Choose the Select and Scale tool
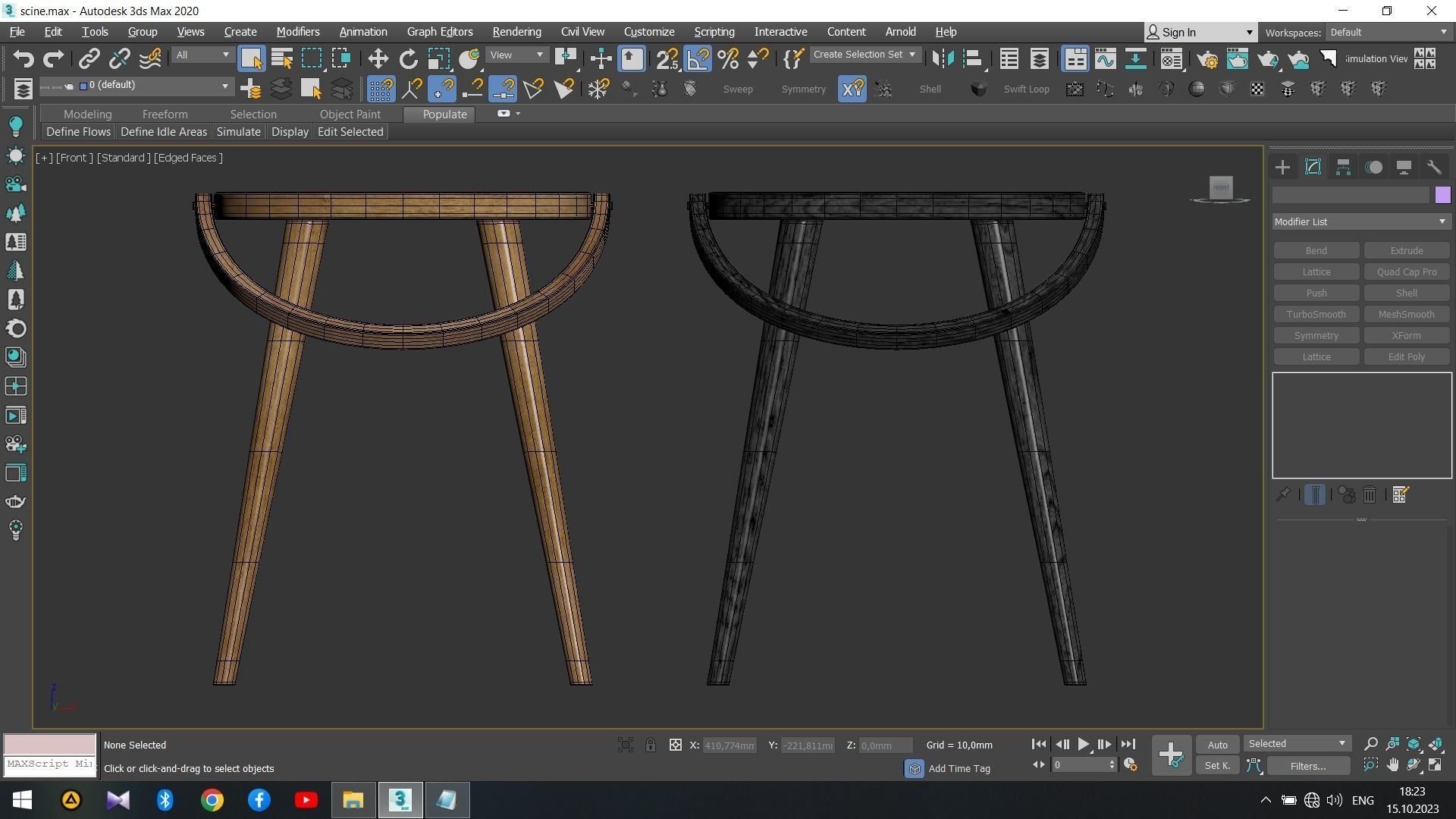The image size is (1456, 819). pos(438,58)
